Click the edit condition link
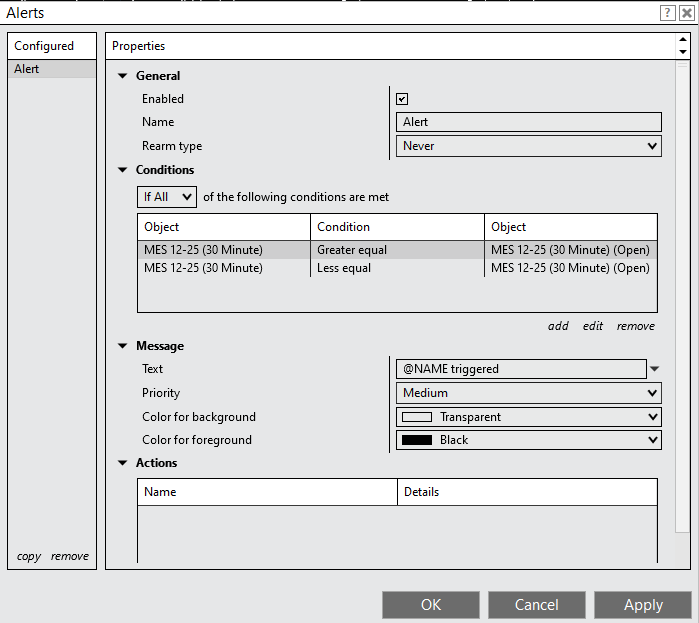This screenshot has height=623, width=699. 593,326
